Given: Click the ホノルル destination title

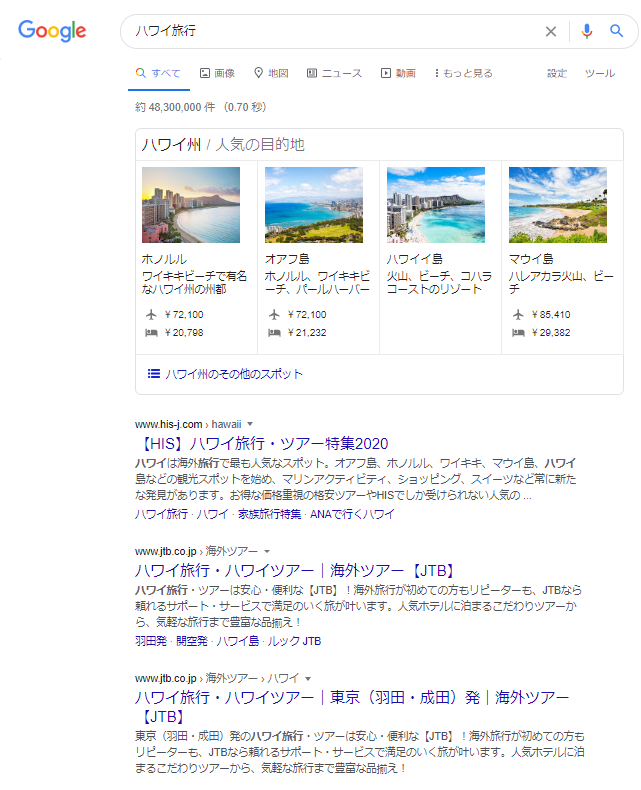Looking at the screenshot, I should click(164, 259).
